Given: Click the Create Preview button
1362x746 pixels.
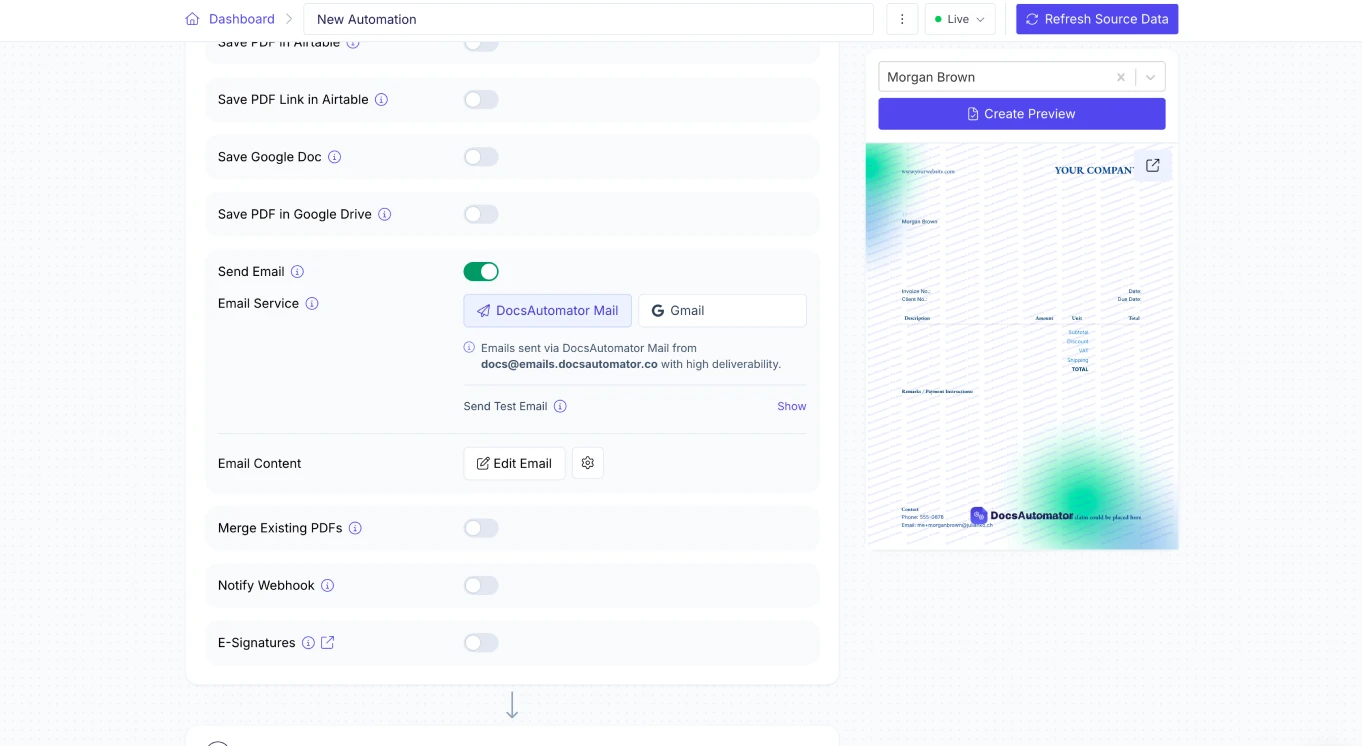Looking at the screenshot, I should point(1021,114).
